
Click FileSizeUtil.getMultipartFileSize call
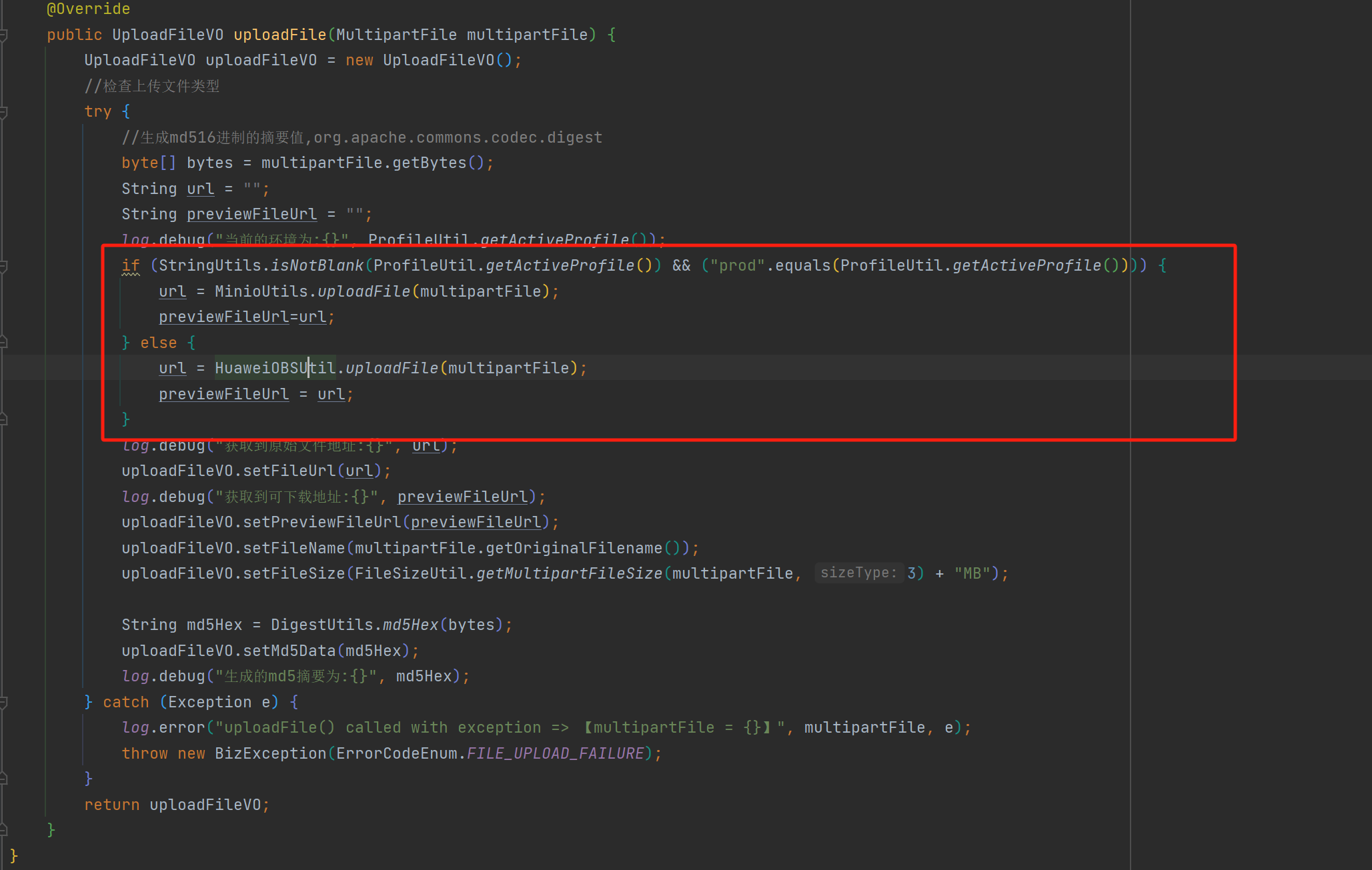[x=569, y=573]
